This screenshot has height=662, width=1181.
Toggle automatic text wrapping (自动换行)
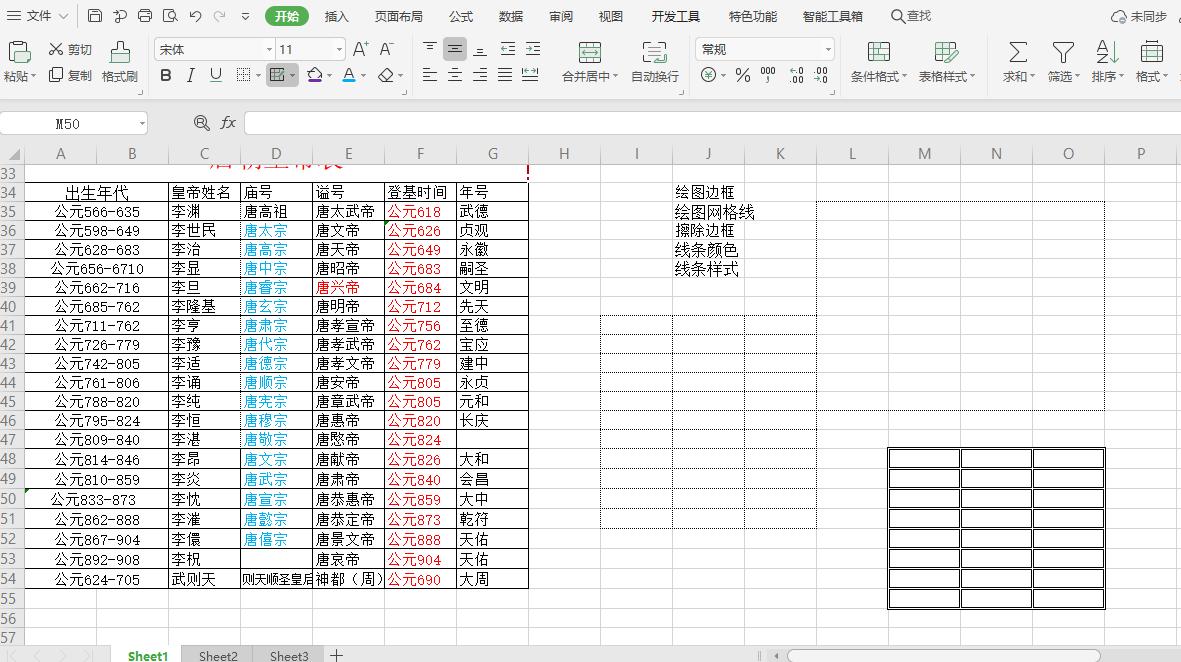click(x=655, y=60)
